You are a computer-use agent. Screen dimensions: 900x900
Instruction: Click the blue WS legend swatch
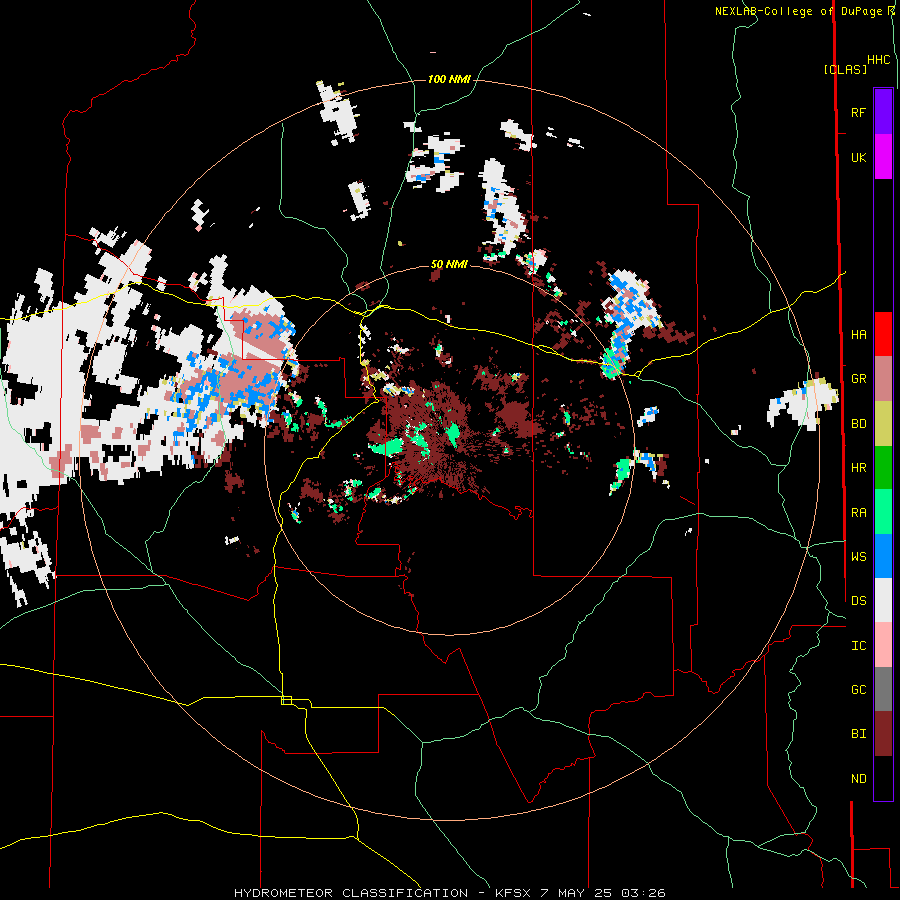click(x=883, y=556)
